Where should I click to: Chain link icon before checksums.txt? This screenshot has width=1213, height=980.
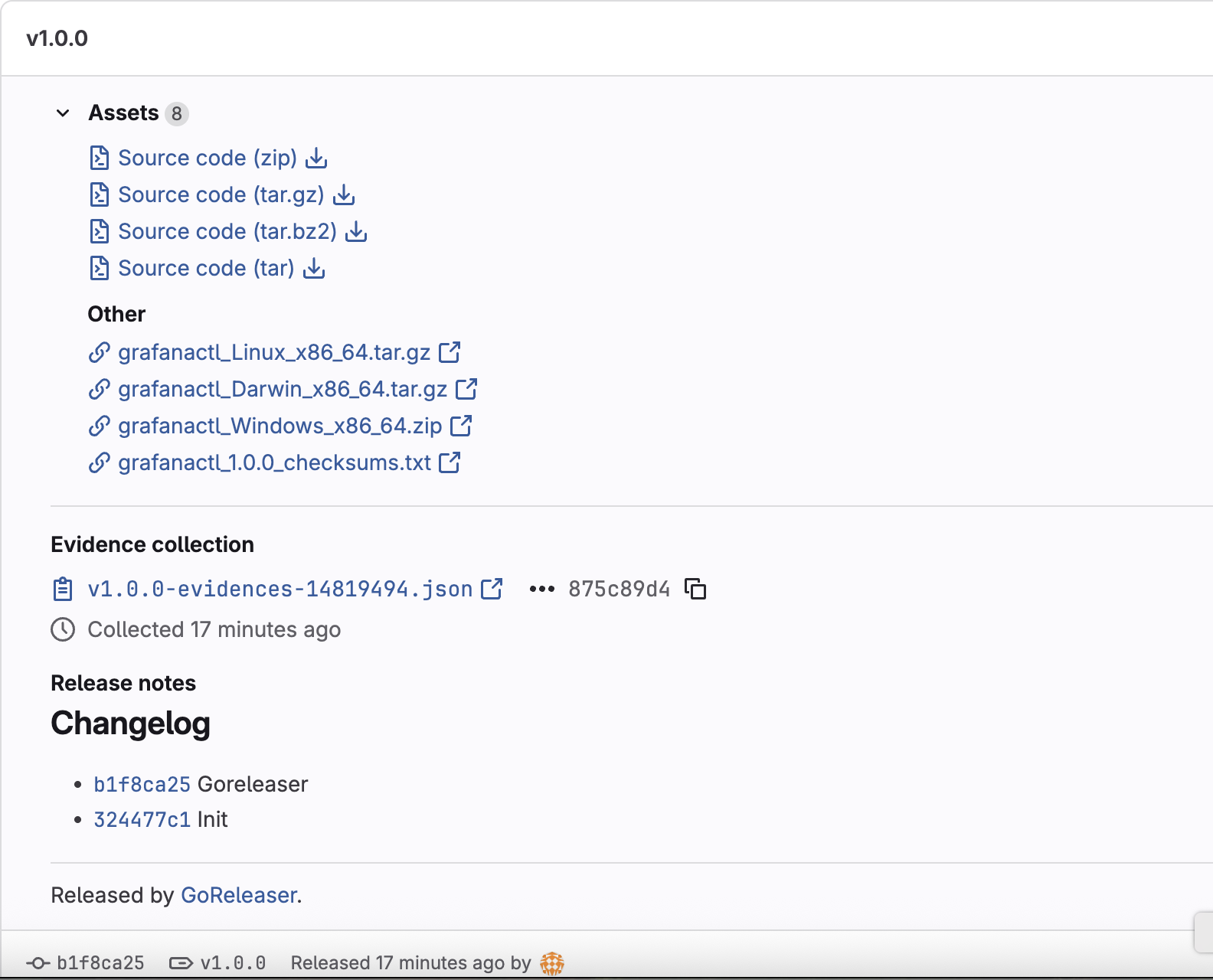click(100, 462)
